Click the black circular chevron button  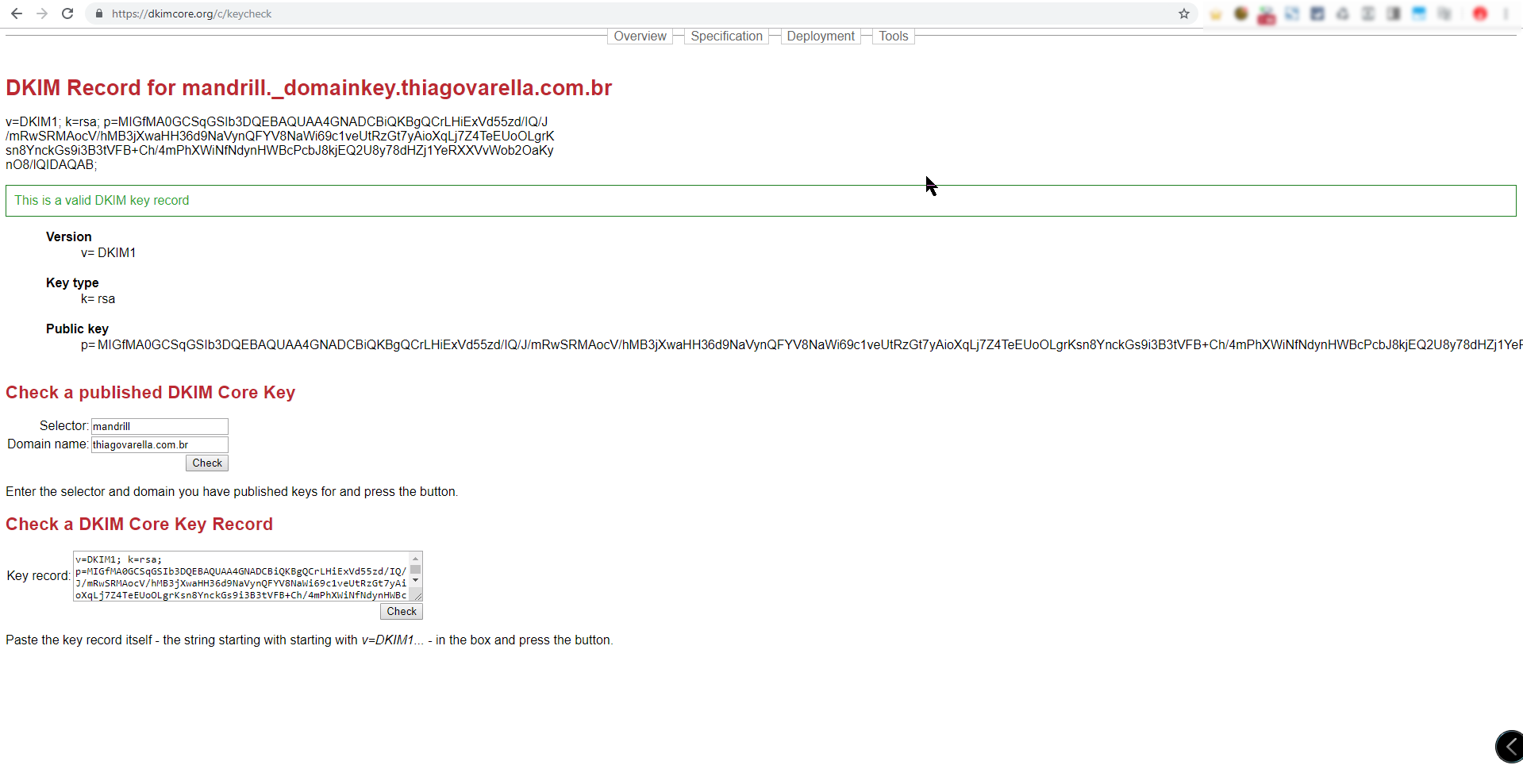1510,747
